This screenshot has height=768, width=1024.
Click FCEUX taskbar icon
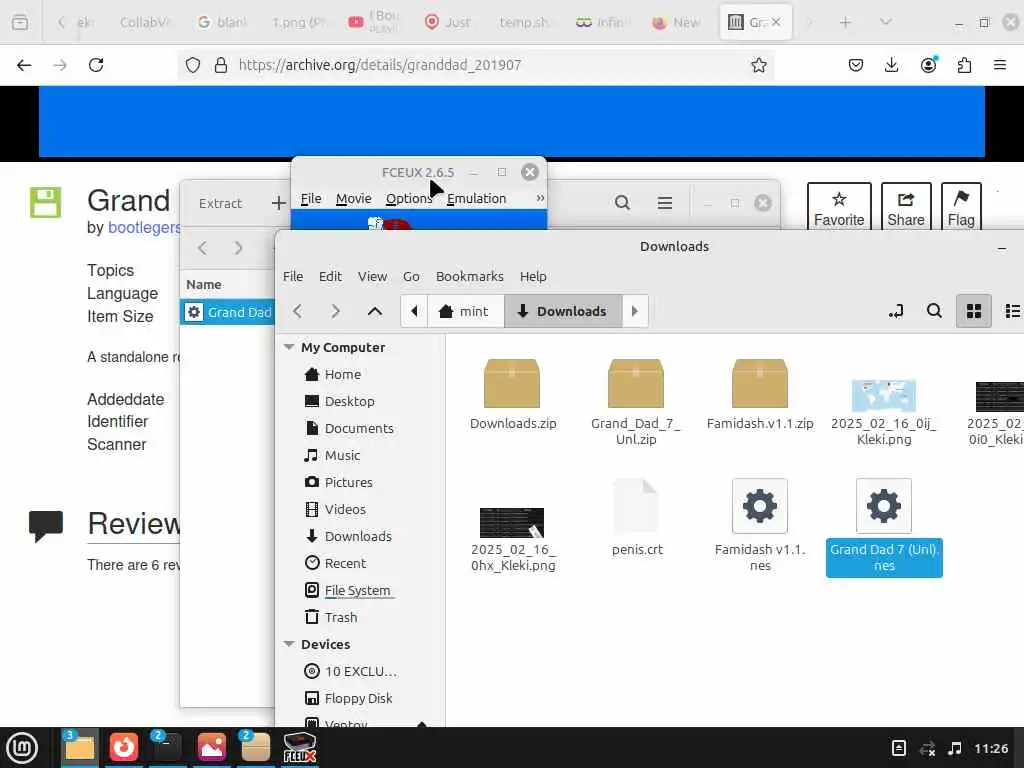[x=299, y=748]
